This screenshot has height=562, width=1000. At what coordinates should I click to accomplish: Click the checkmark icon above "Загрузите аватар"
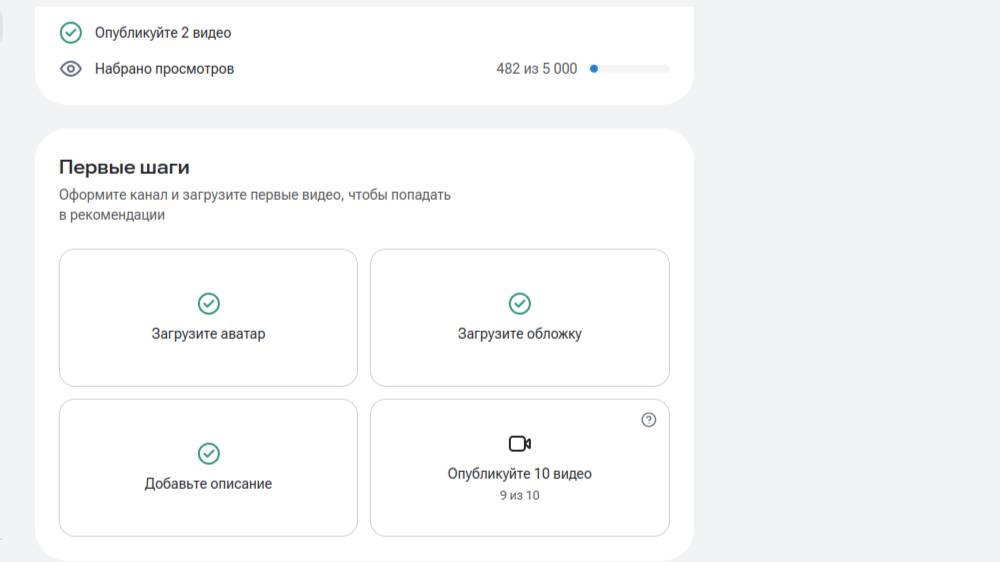click(x=208, y=303)
